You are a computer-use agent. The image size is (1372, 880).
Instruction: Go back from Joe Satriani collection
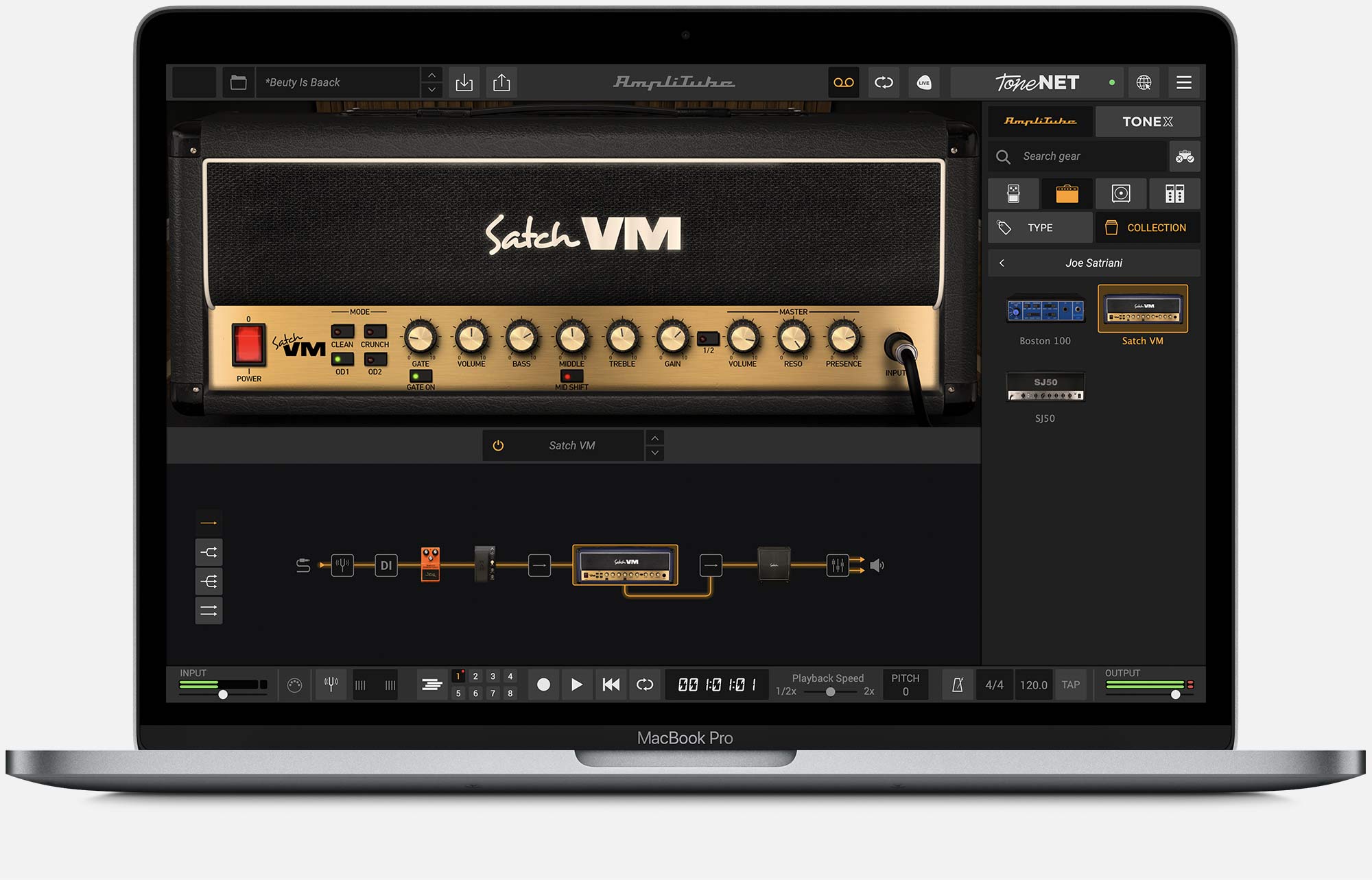click(x=1002, y=263)
